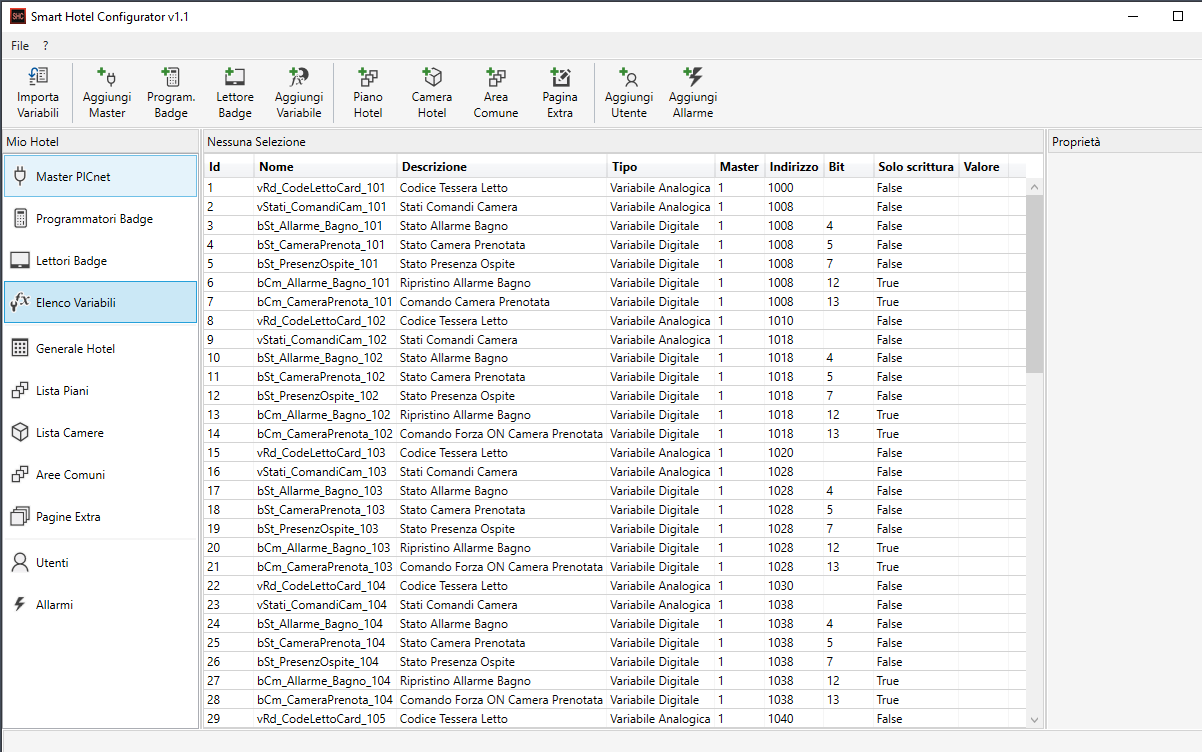Add a room with Camera Hotel
Image resolution: width=1202 pixels, height=752 pixels.
pyautogui.click(x=432, y=93)
